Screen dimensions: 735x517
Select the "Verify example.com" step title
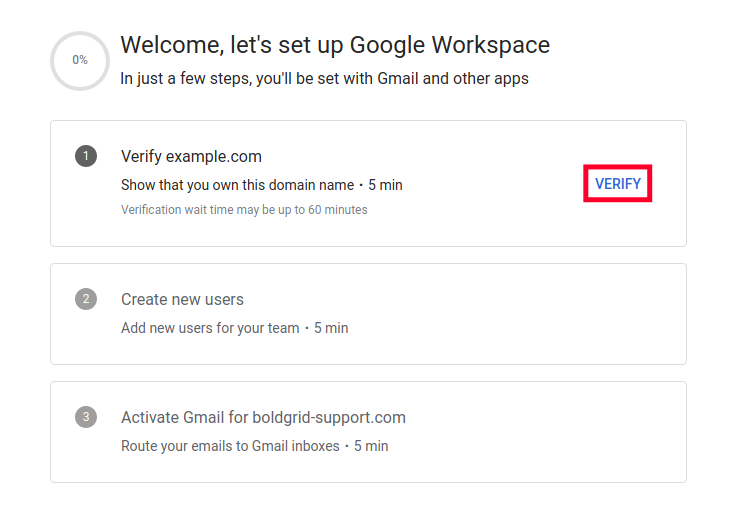tap(191, 156)
